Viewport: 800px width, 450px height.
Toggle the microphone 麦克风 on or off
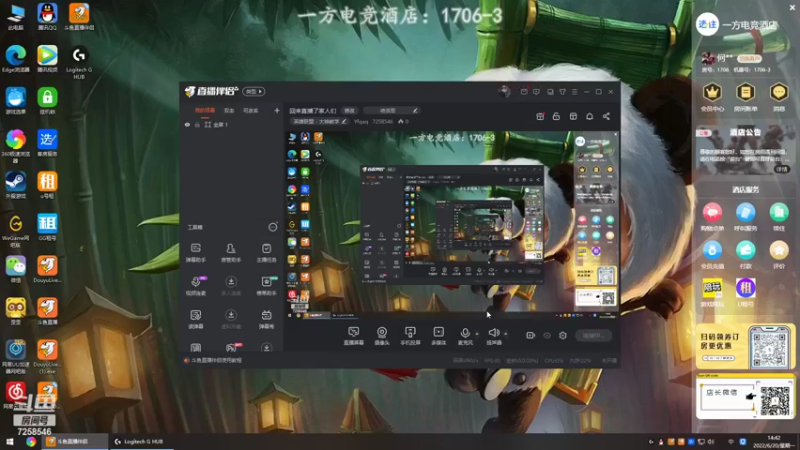[x=465, y=336]
